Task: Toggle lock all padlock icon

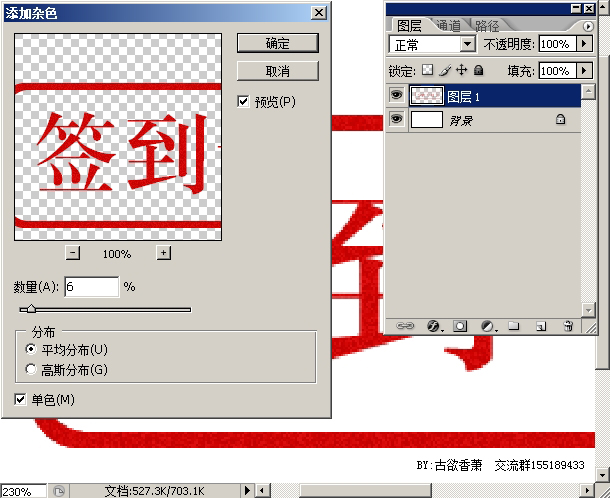Action: point(479,70)
